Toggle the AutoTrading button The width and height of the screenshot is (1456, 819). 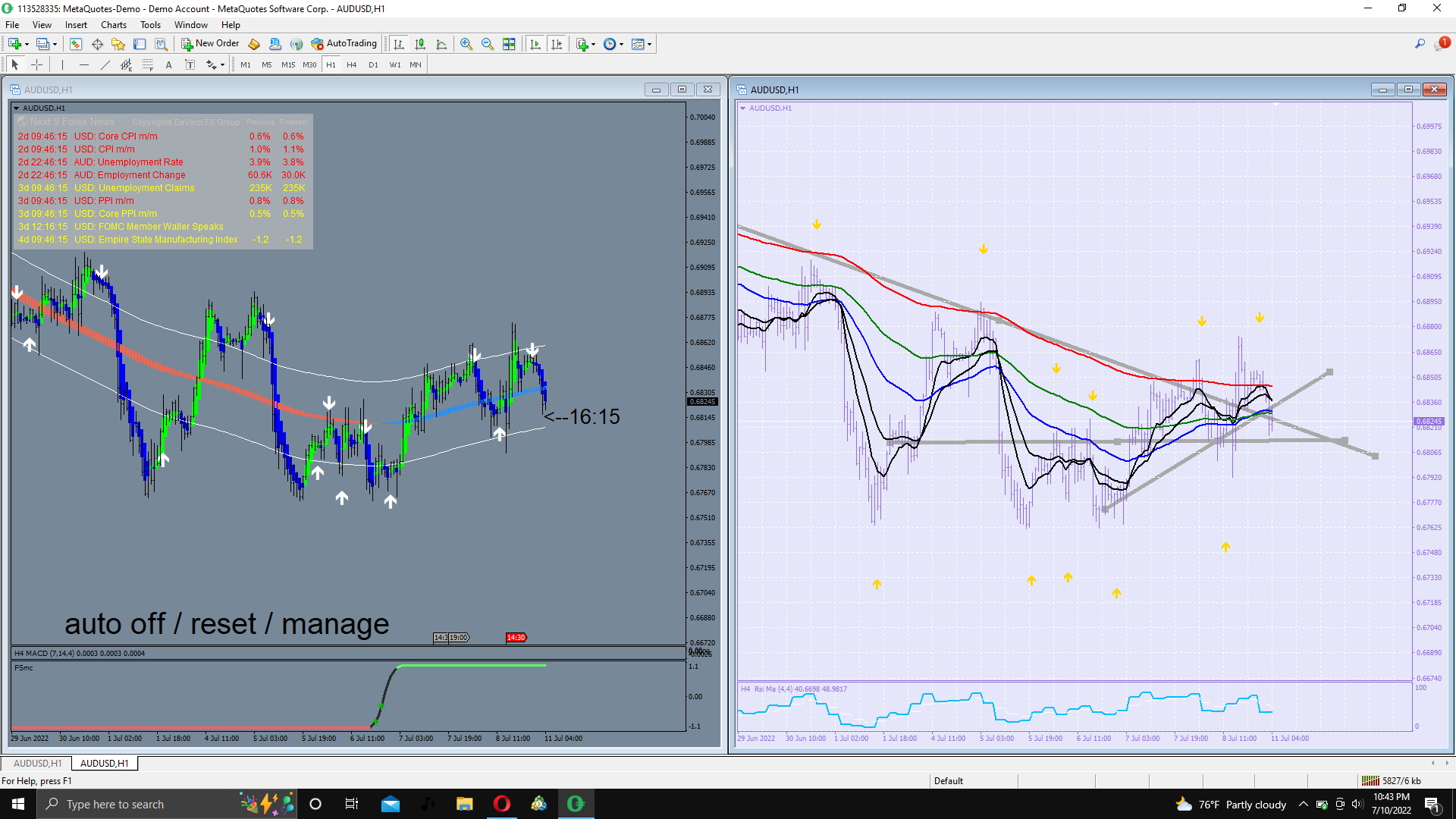tap(344, 44)
